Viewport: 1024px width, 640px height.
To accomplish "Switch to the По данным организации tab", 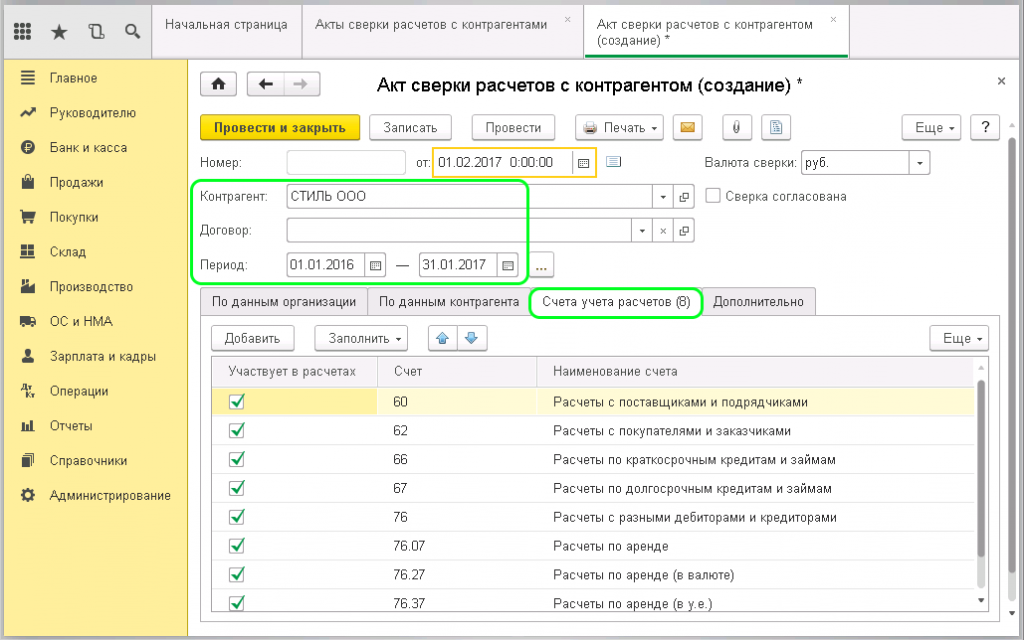I will click(x=284, y=301).
